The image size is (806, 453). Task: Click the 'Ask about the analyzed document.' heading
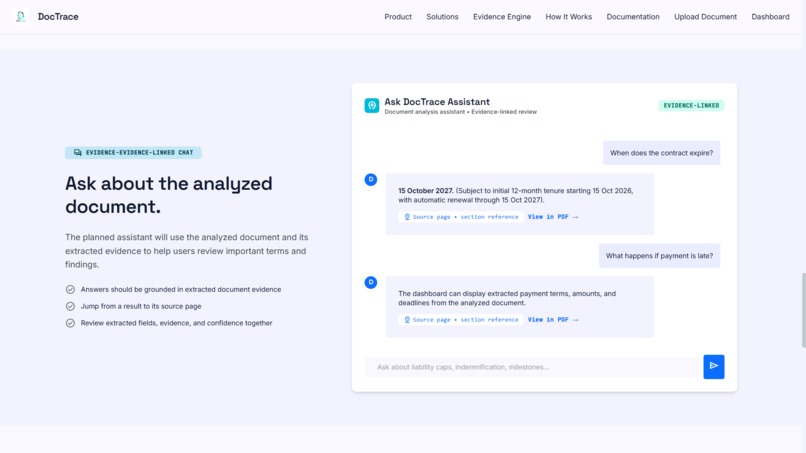[169, 195]
